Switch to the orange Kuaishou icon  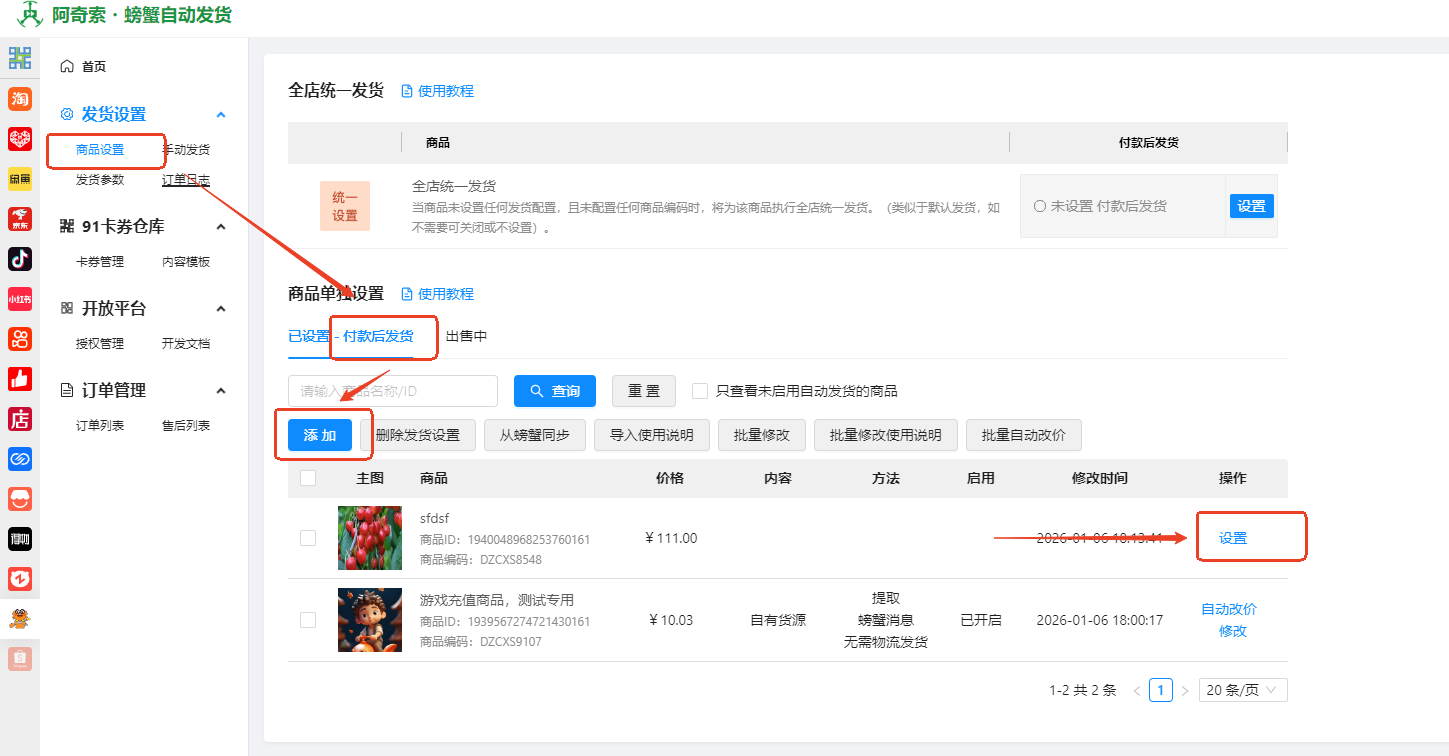20,339
